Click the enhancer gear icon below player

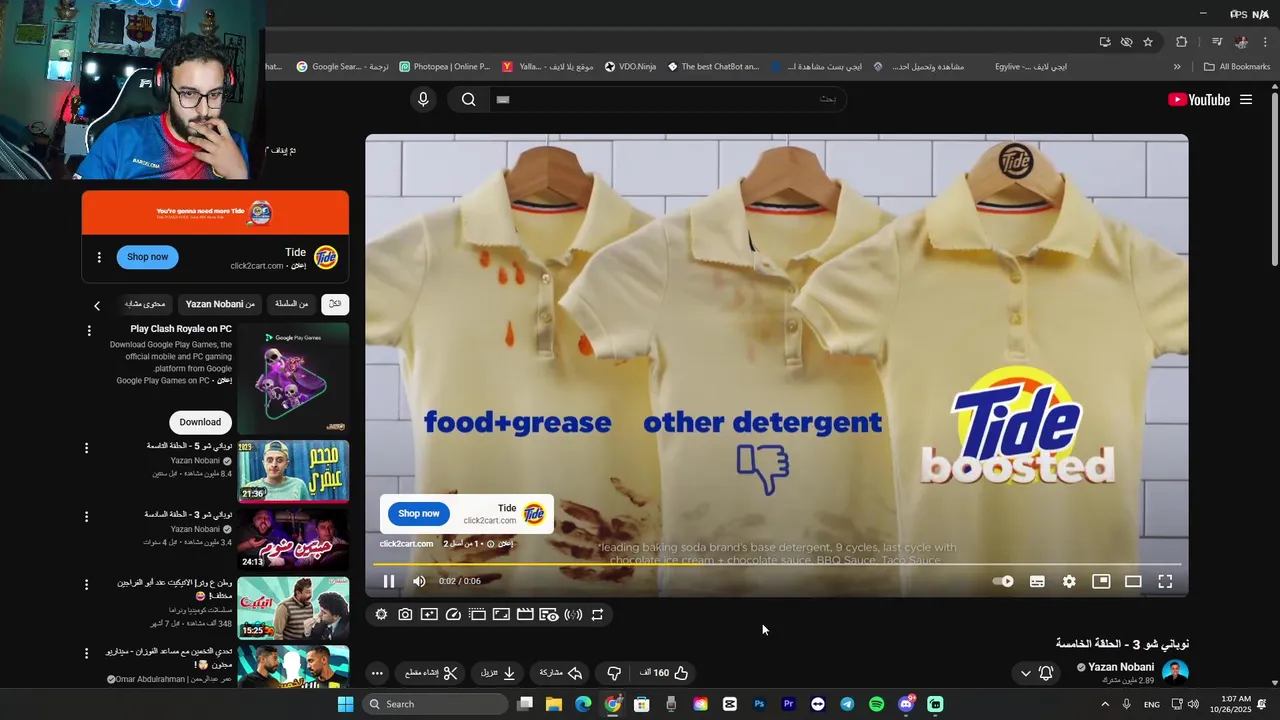pos(381,615)
